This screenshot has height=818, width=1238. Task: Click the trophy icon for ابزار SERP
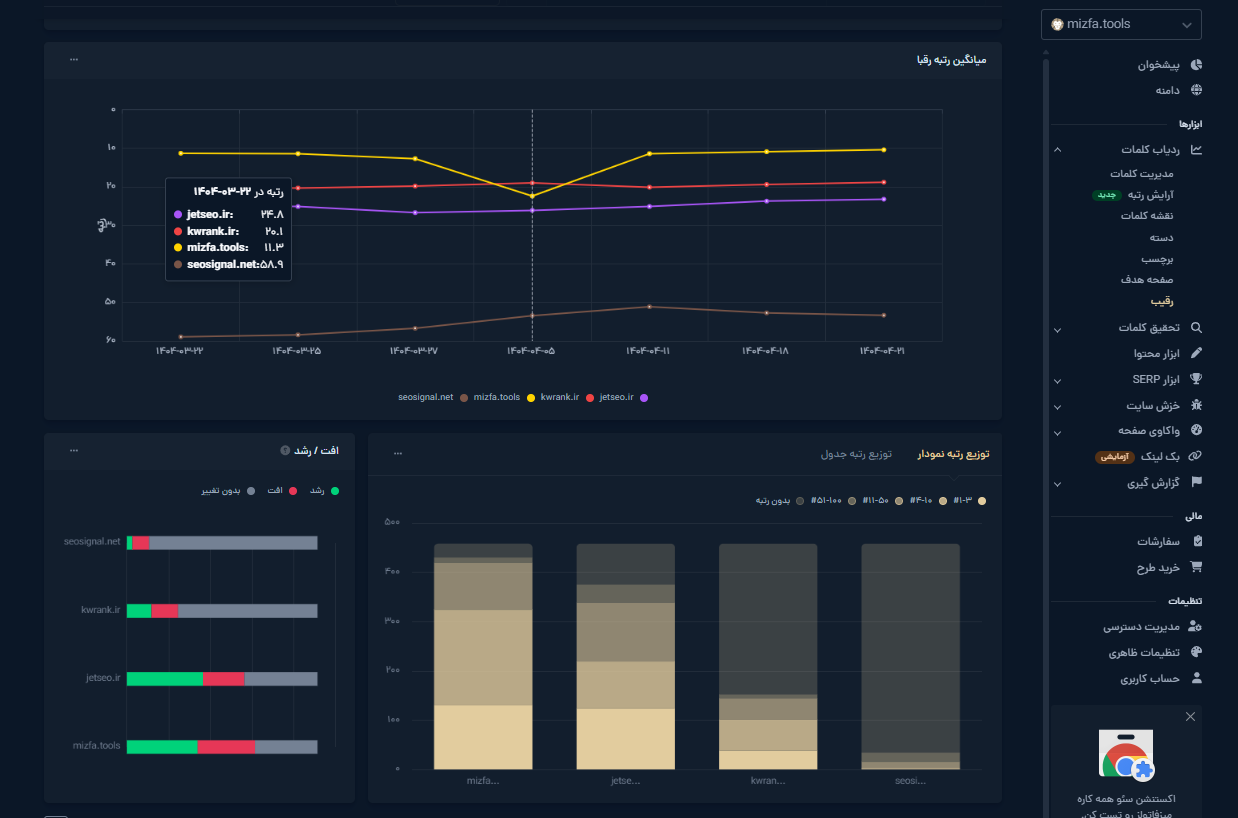[x=1196, y=380]
